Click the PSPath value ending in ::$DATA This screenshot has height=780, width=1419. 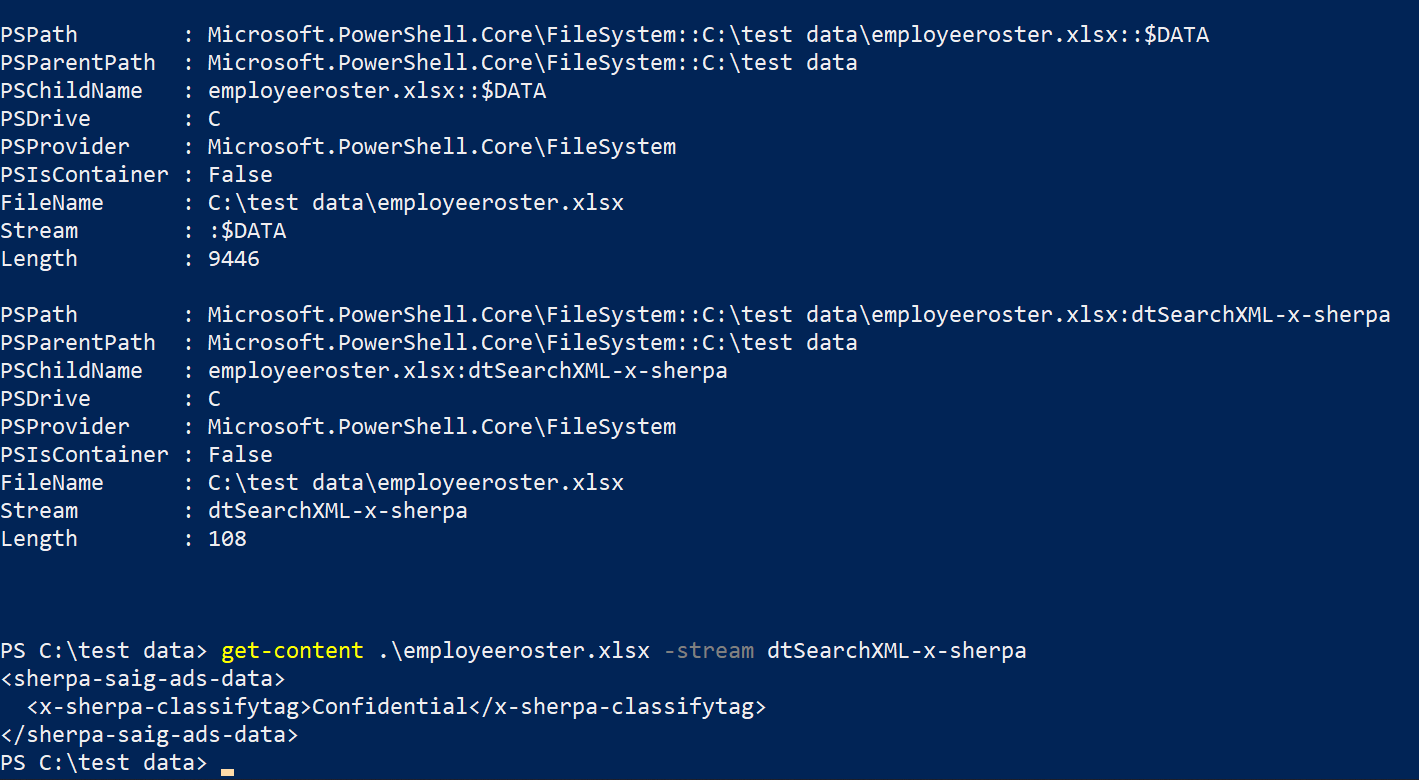[x=708, y=35]
